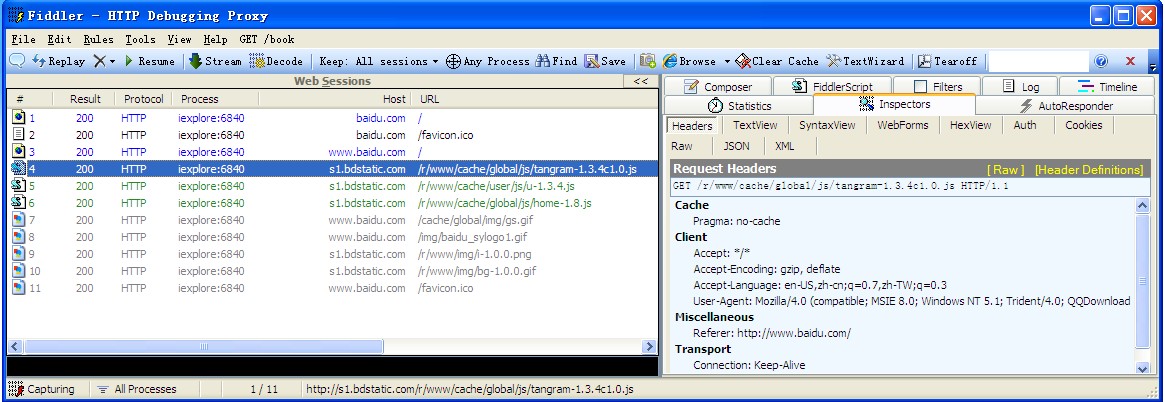
Task: Open Keep: All sessions dropdown
Action: 379,62
